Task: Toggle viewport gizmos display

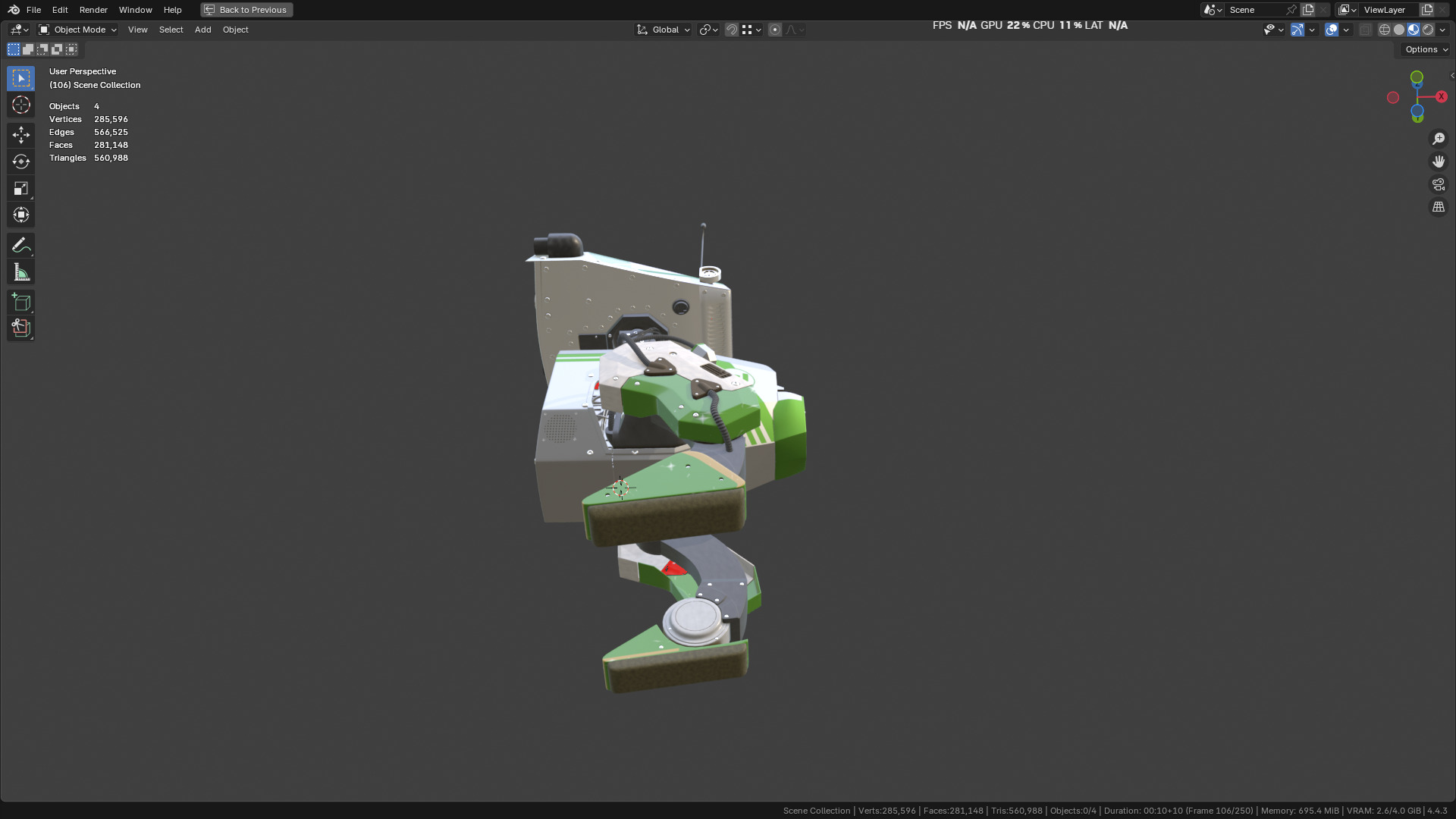Action: click(1298, 30)
